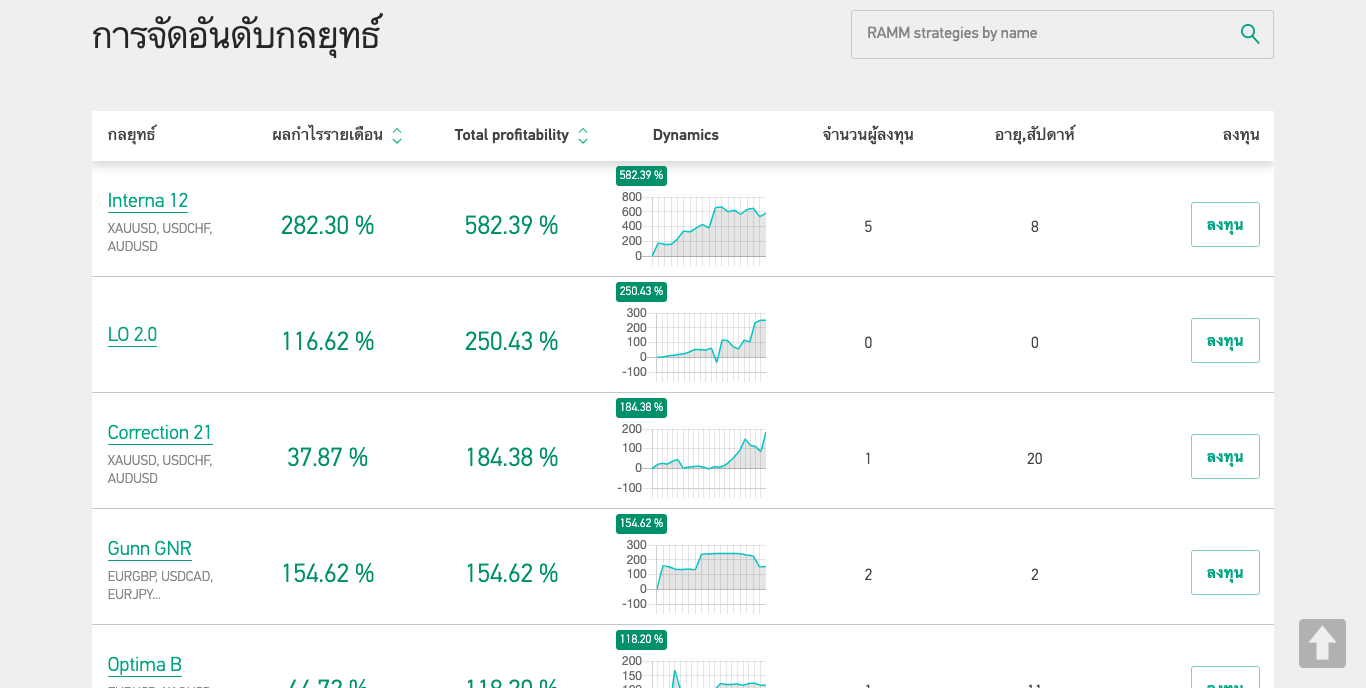The width and height of the screenshot is (1366, 688).
Task: Invest (ลงทุน) in Gunn GNR
Action: tap(1225, 572)
